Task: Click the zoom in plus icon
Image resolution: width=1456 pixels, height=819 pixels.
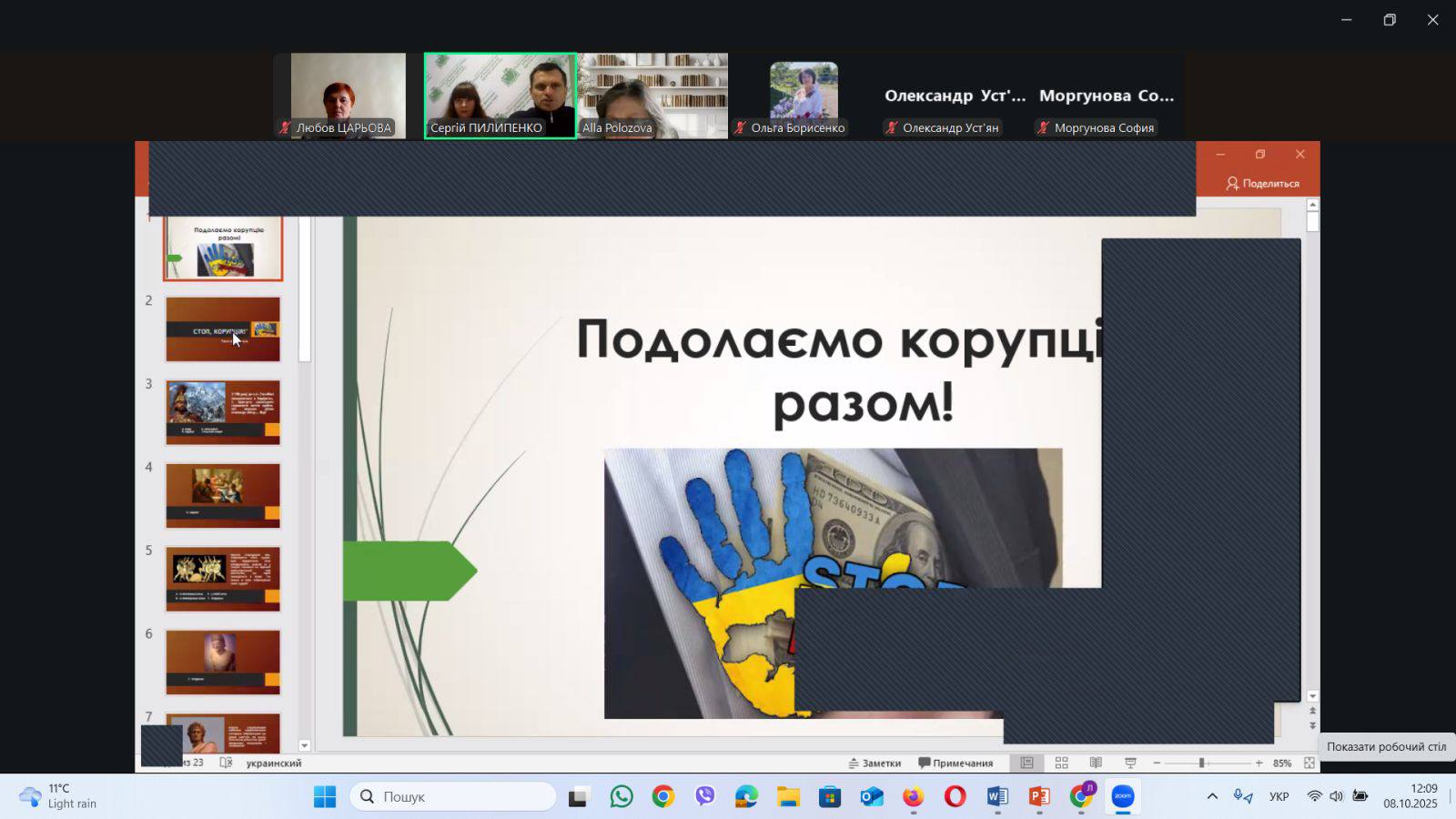Action: [x=1259, y=763]
